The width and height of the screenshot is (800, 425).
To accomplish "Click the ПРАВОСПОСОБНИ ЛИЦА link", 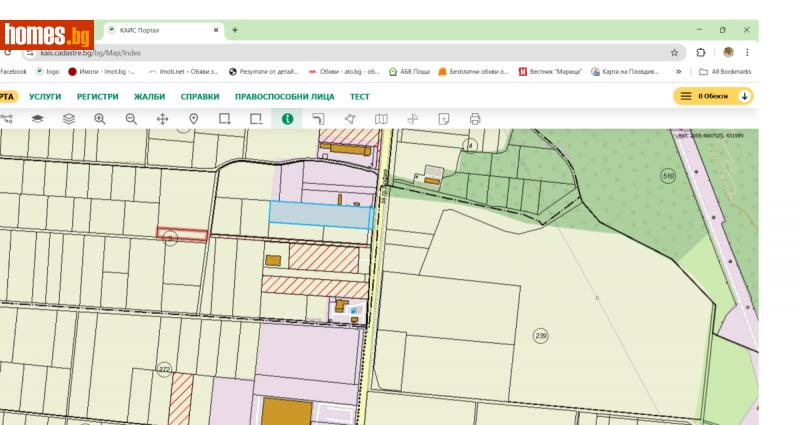I will click(286, 96).
